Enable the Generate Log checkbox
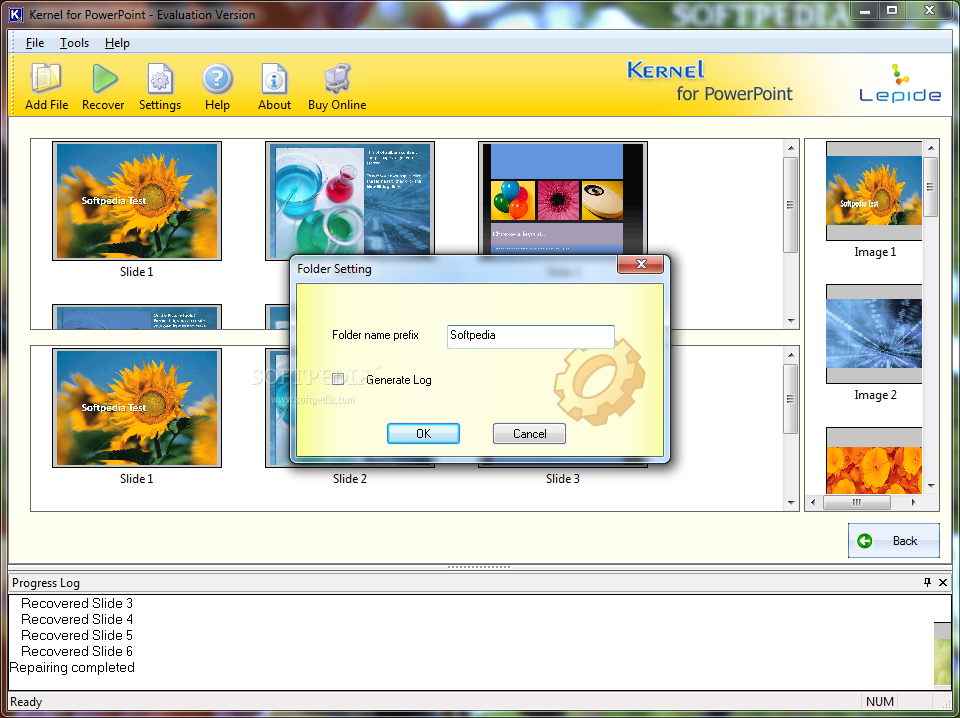This screenshot has width=960, height=718. (x=338, y=380)
